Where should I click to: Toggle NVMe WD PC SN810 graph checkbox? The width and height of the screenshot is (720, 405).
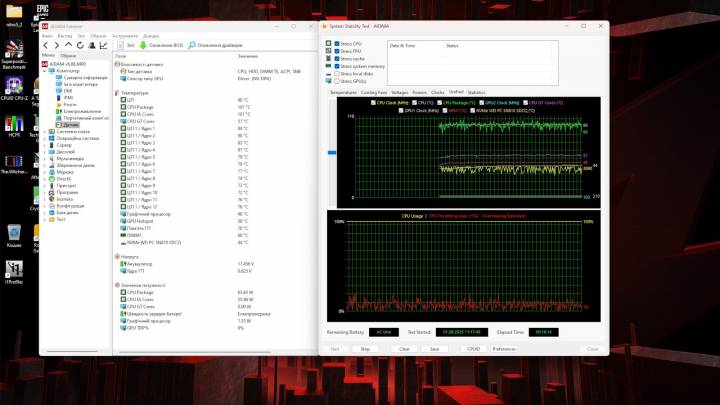coord(472,111)
